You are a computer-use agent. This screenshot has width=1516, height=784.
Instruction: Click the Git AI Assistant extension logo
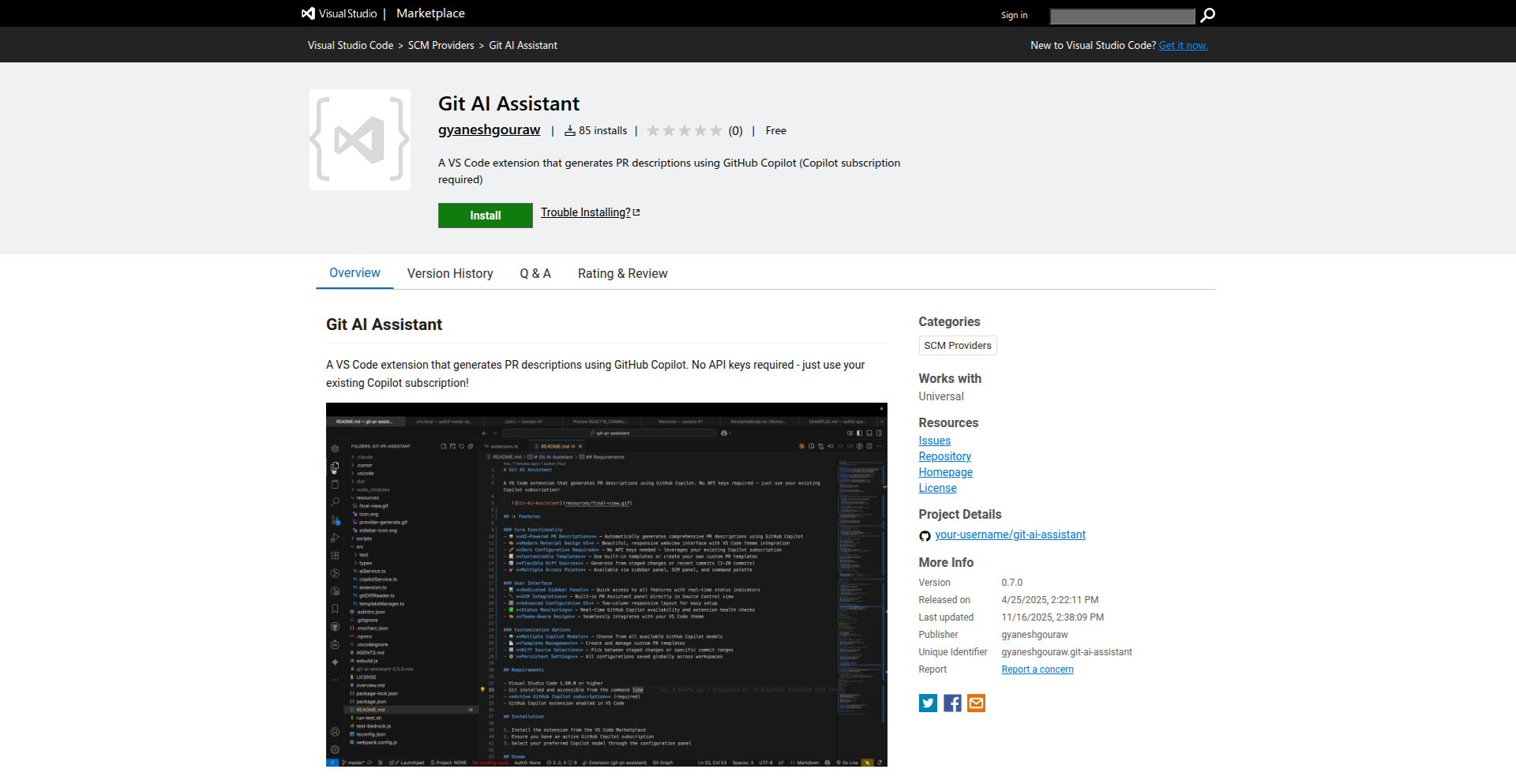360,140
